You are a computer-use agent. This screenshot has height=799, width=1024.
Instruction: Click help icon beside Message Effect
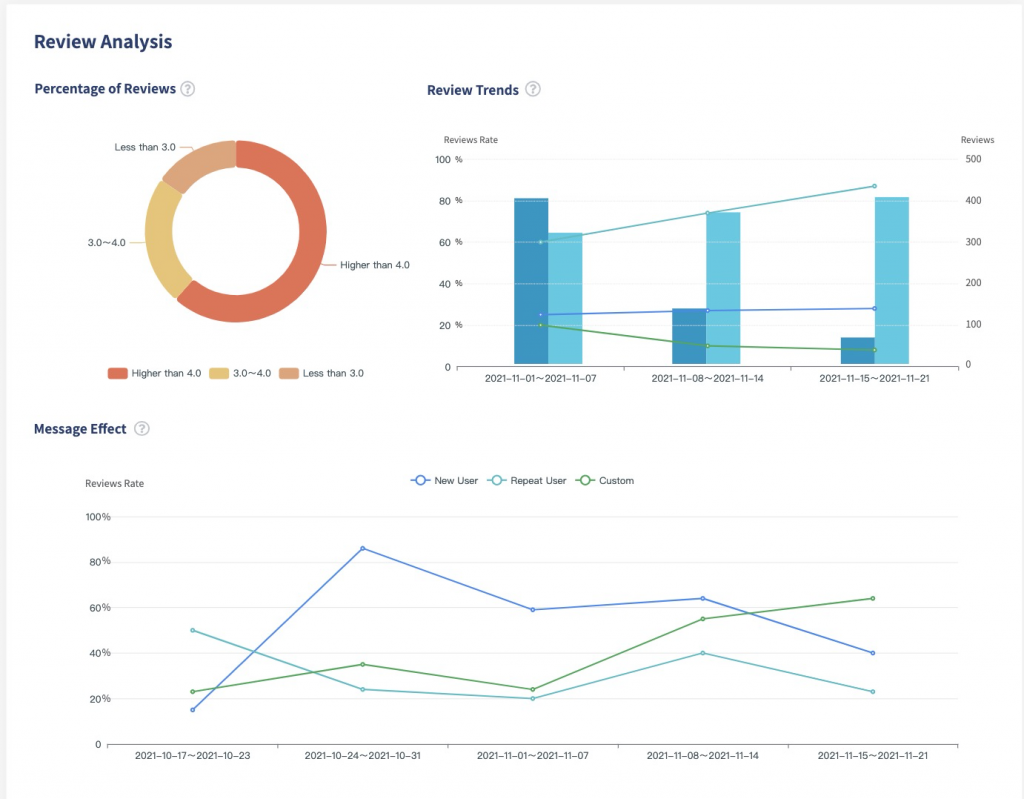coord(142,429)
